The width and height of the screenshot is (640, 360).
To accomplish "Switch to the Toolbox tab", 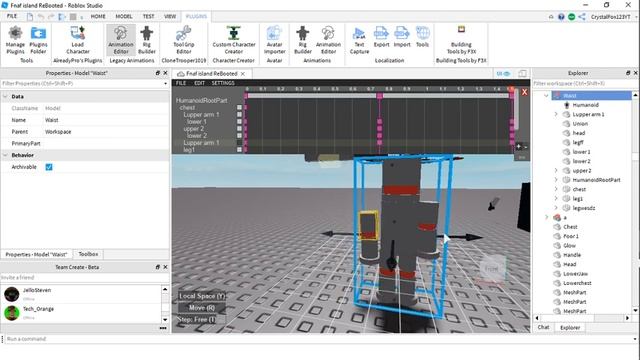I will [88, 254].
